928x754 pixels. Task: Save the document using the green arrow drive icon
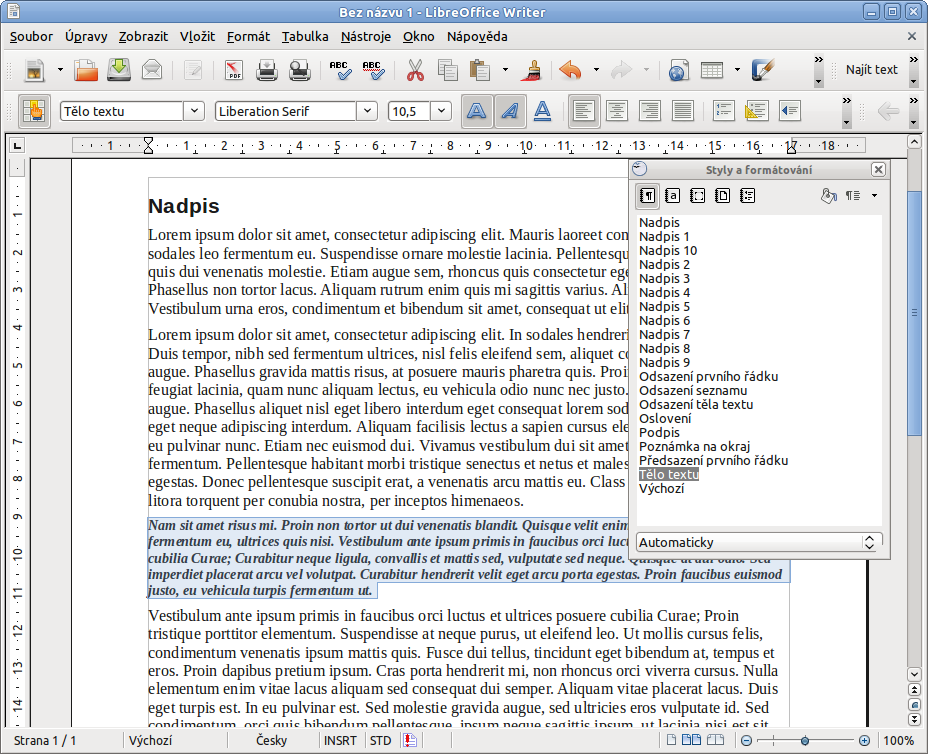click(x=119, y=70)
